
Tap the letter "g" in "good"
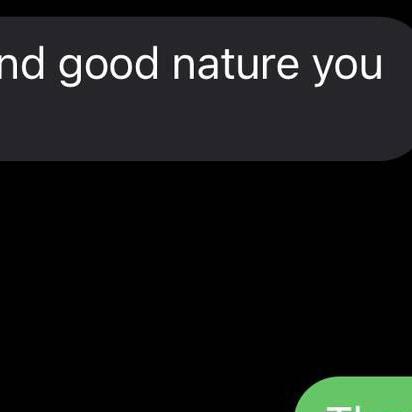click(70, 70)
